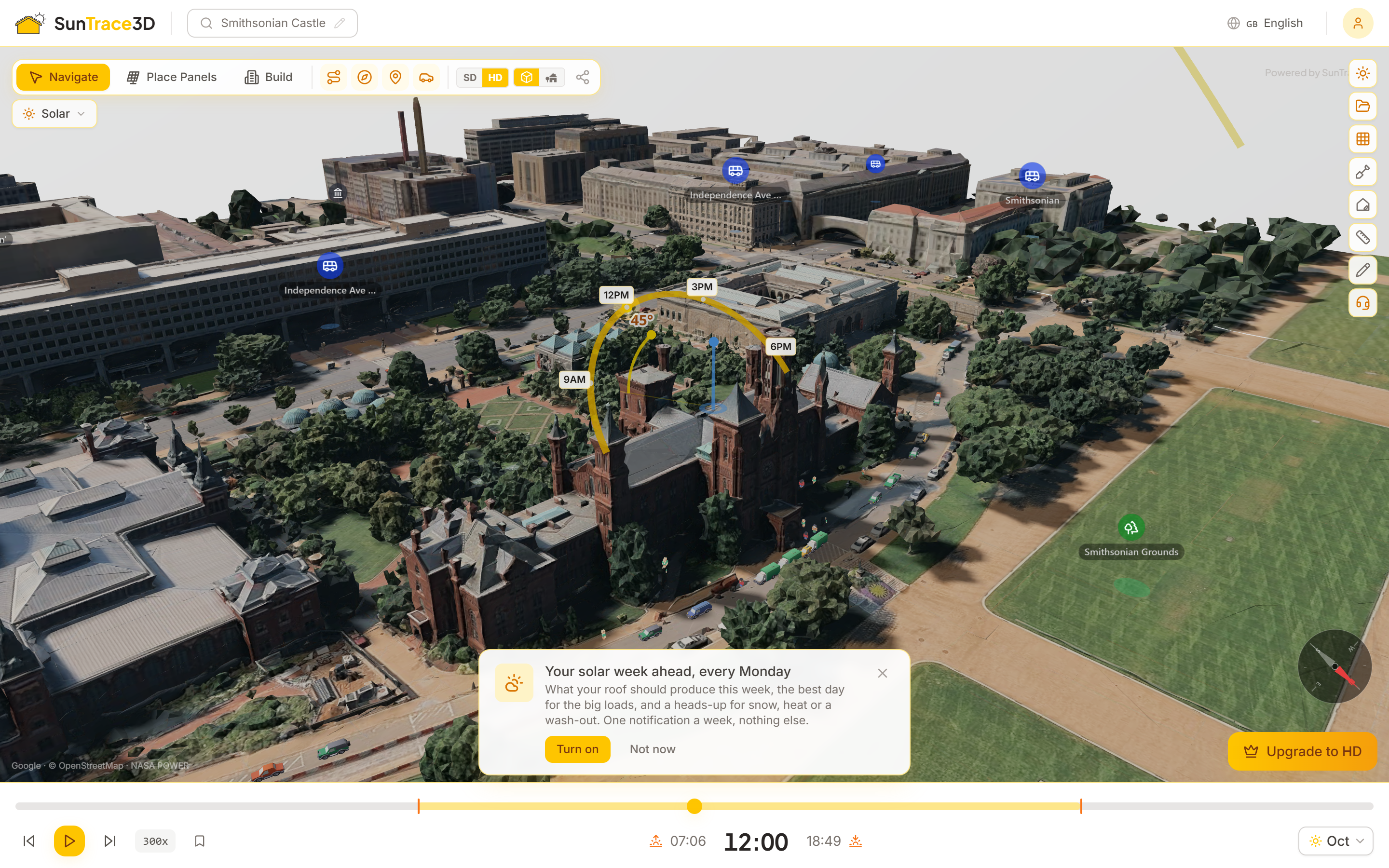Click the 3PM label on sun arc

click(701, 287)
